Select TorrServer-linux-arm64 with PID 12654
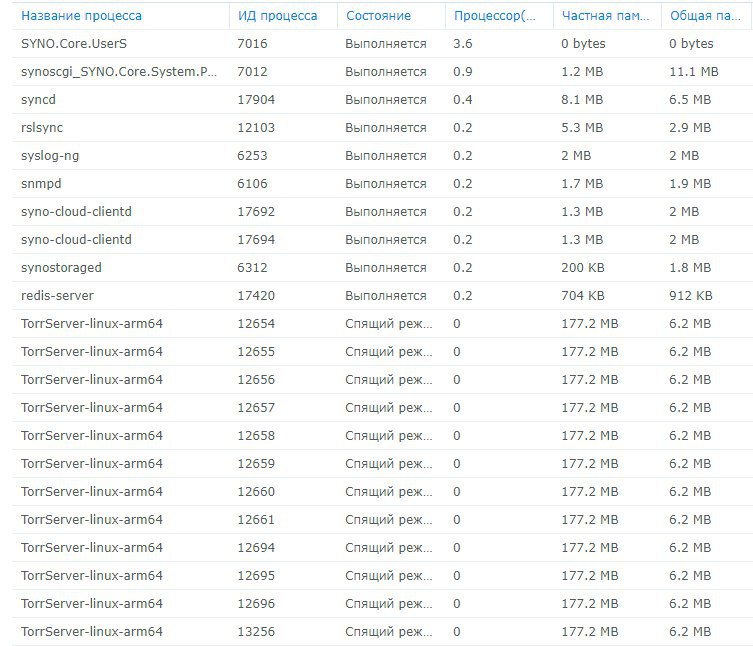The height and width of the screenshot is (646, 753). [x=92, y=323]
